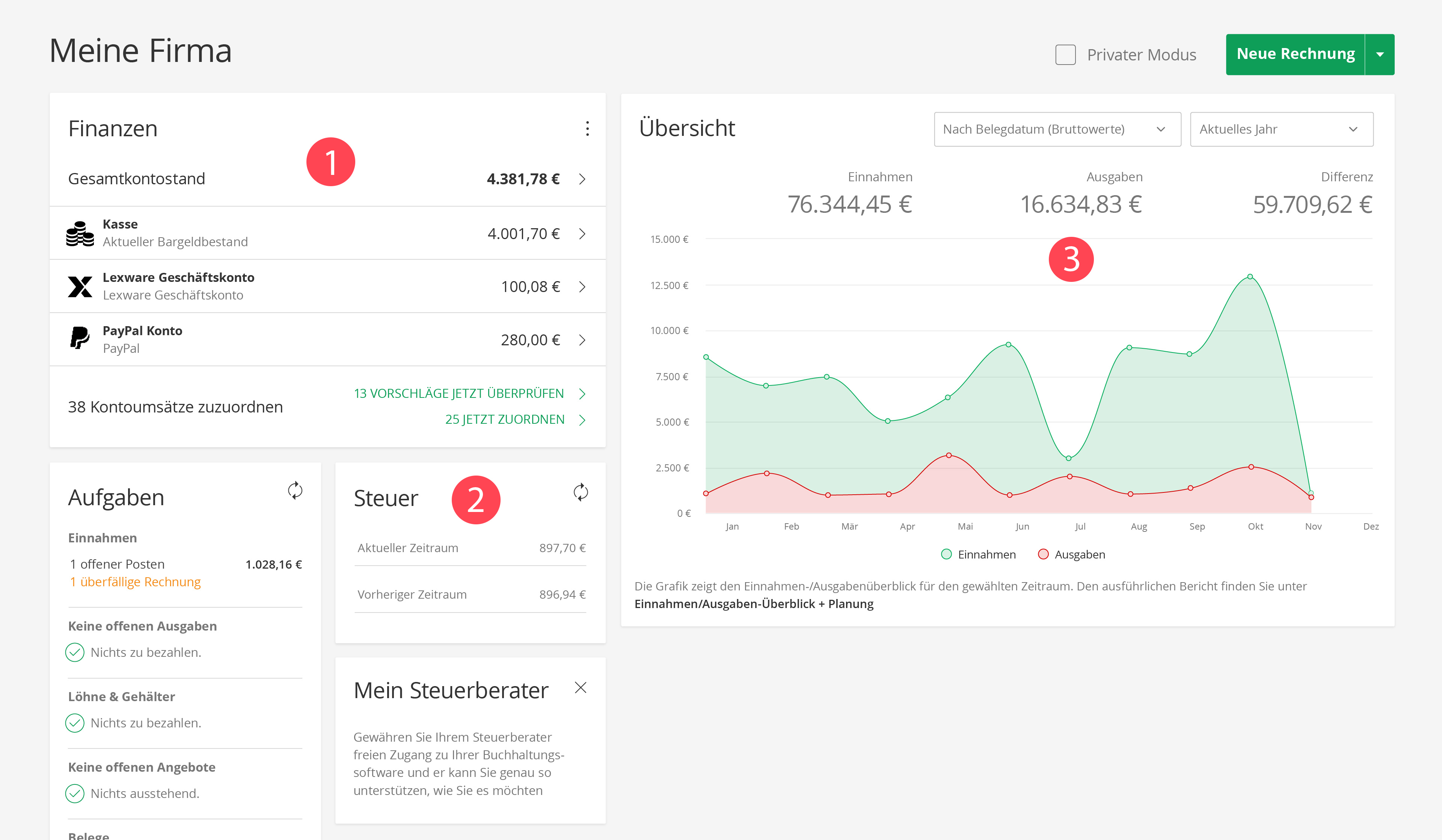This screenshot has height=840, width=1442.
Task: Click the Lexware Geschäftskonto X logo
Action: [80, 286]
